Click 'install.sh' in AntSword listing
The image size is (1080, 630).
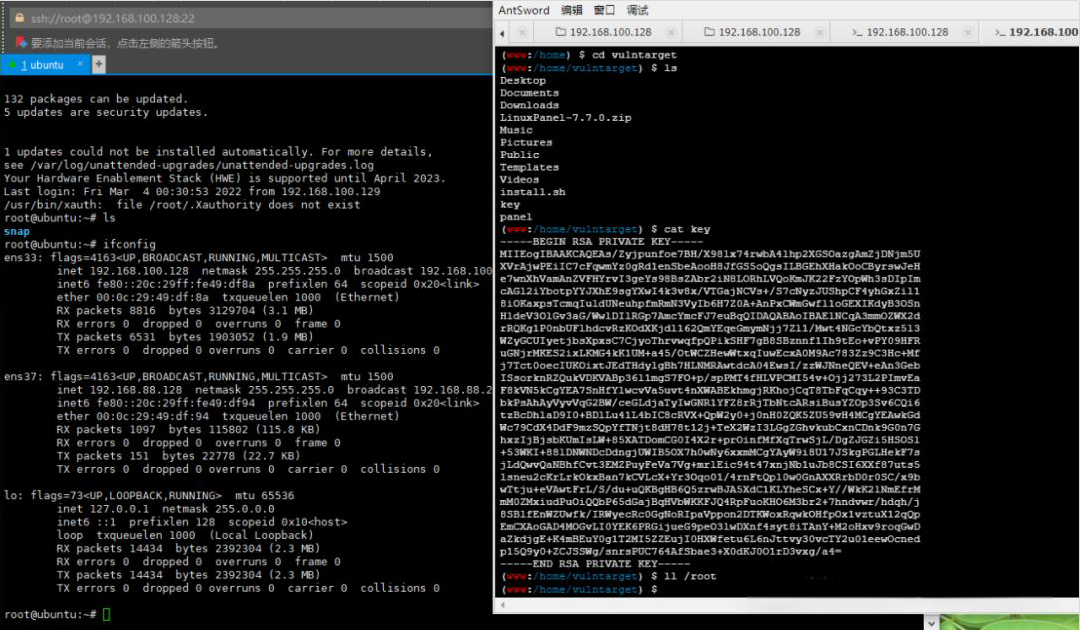[x=532, y=192]
